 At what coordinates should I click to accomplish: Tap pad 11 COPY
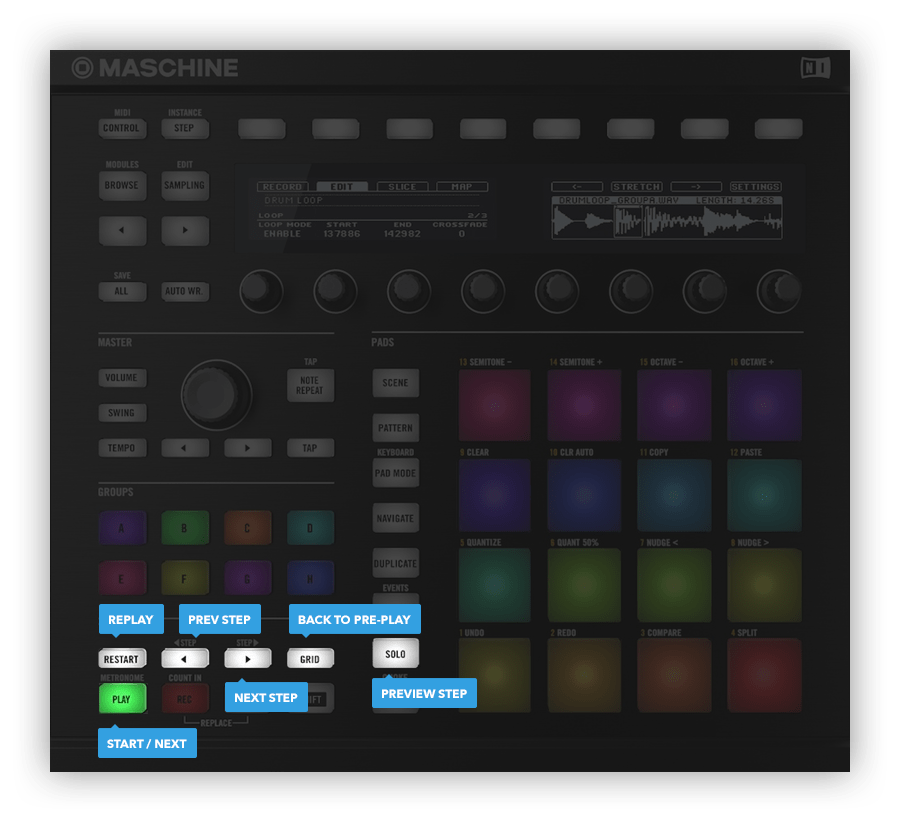tap(674, 495)
